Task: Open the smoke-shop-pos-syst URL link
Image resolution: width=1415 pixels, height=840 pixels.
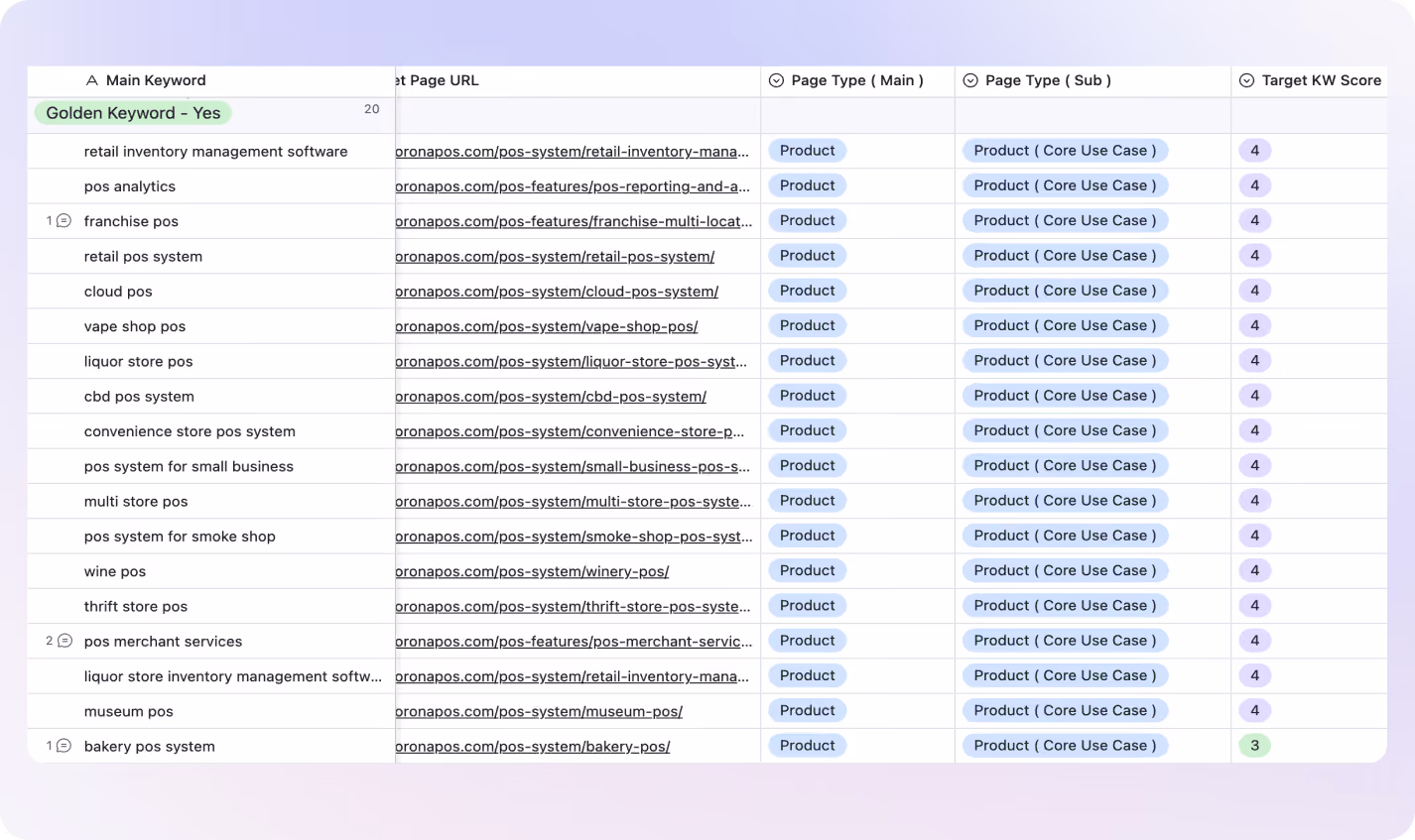Action: point(574,537)
